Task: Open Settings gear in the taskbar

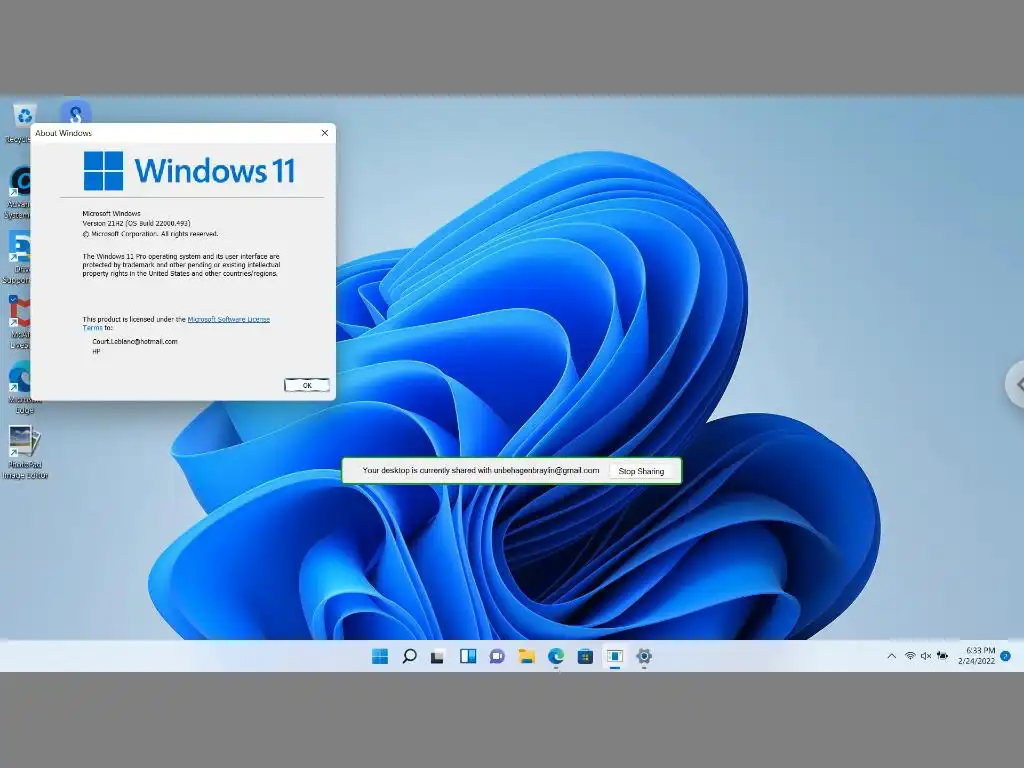Action: (644, 656)
